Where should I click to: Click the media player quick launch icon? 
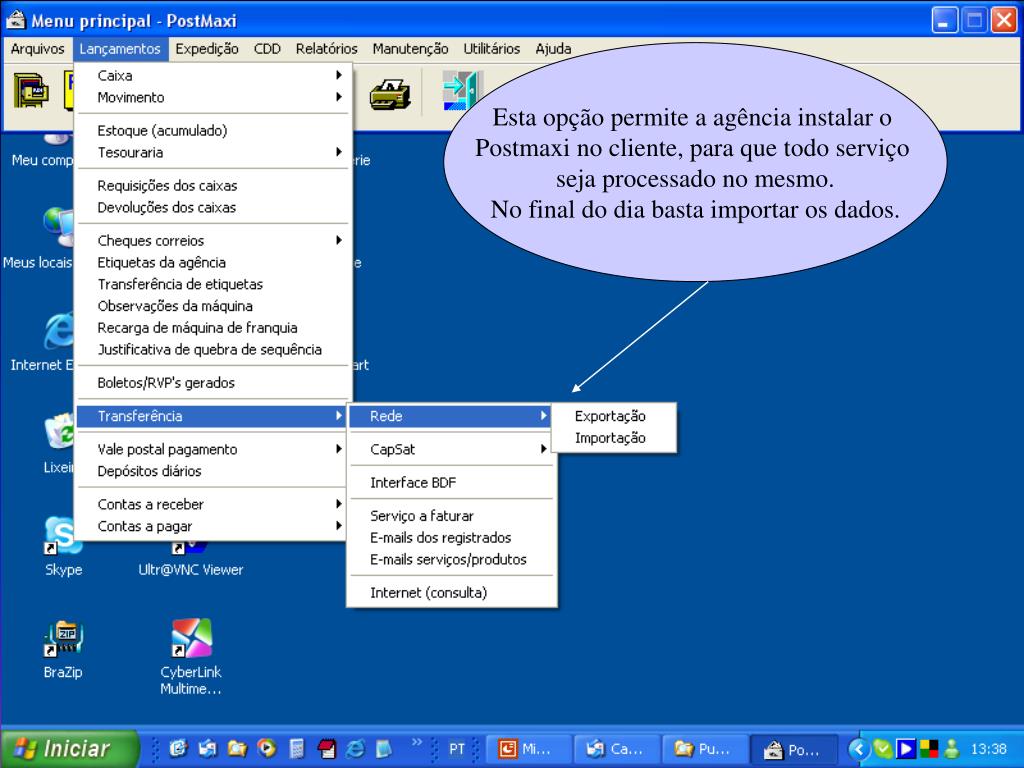[x=266, y=748]
